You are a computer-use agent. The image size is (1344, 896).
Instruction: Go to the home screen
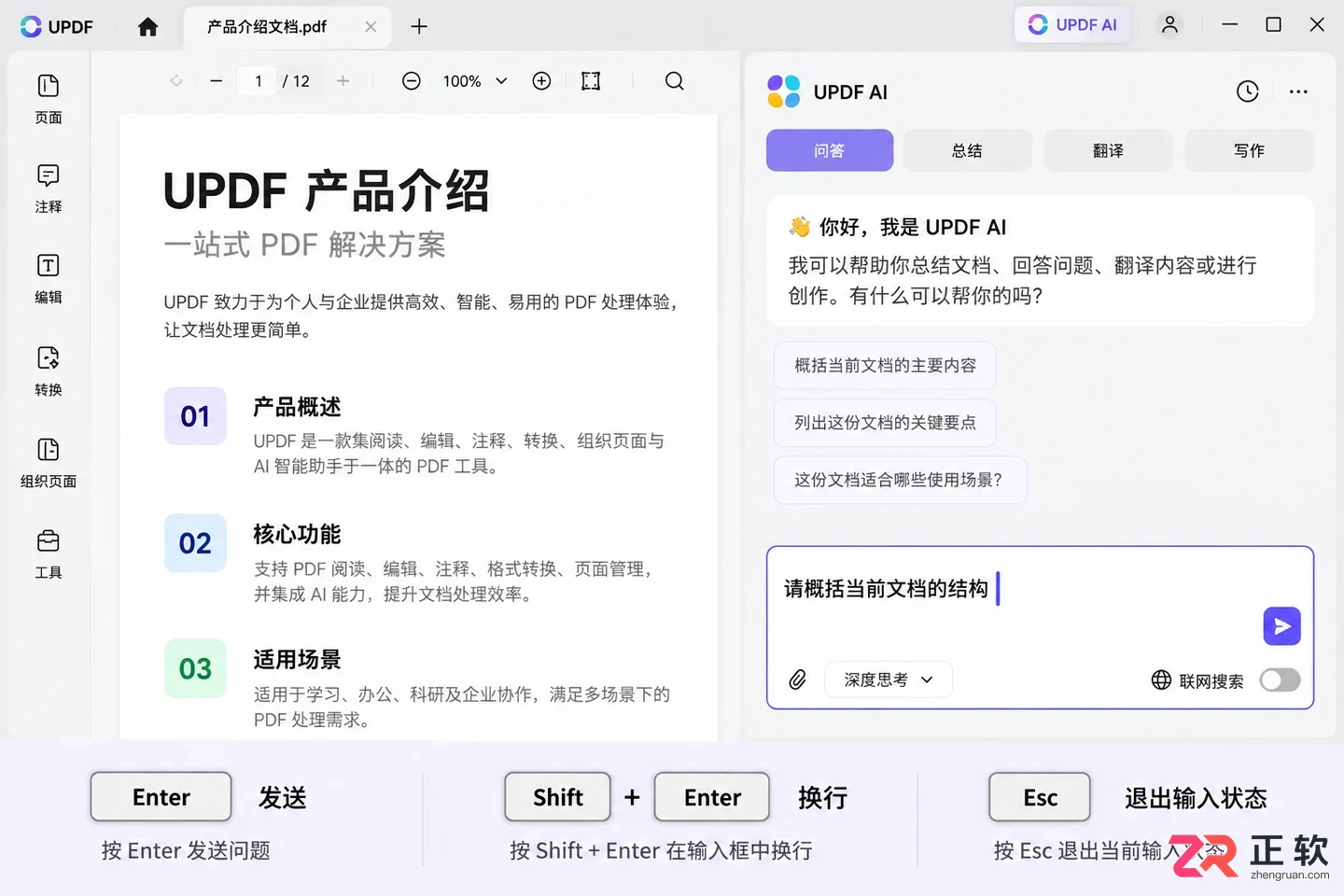147,27
